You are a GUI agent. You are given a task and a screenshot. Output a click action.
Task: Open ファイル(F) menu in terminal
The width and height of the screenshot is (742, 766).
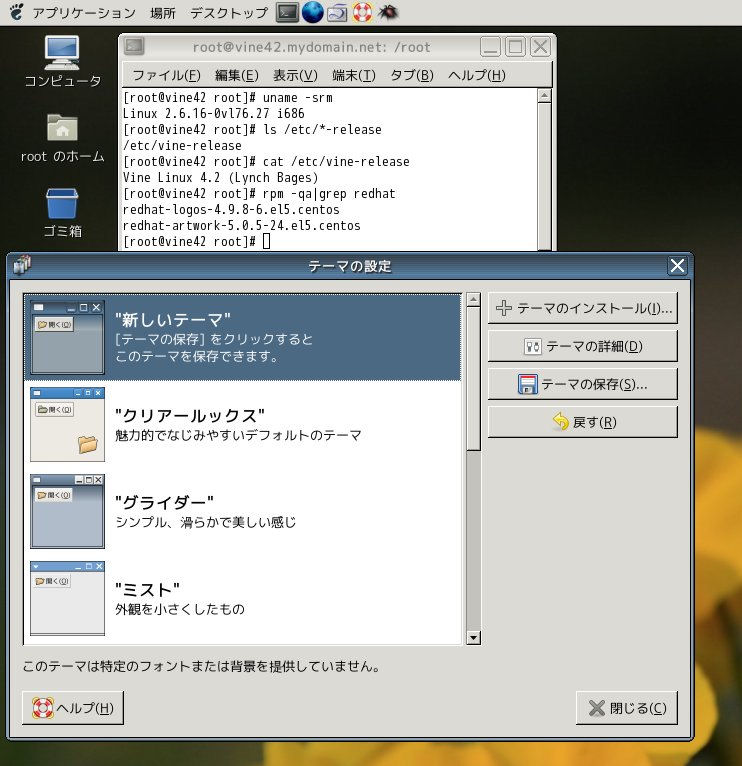[x=167, y=75]
